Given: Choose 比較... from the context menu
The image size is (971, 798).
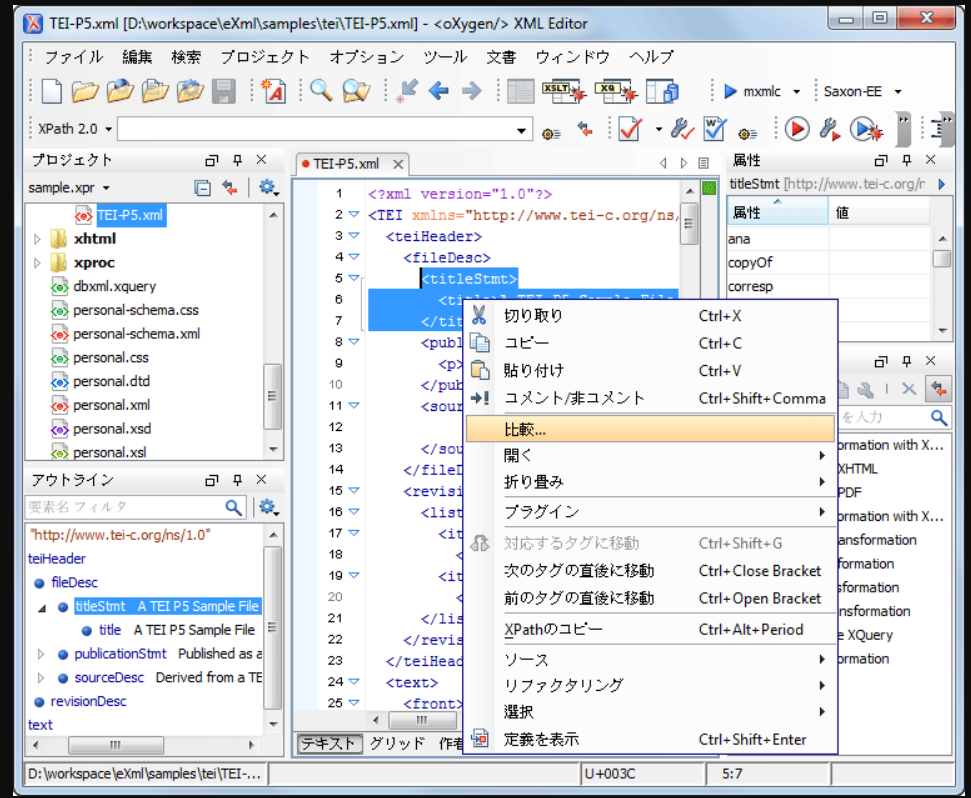Looking at the screenshot, I should pos(525,429).
